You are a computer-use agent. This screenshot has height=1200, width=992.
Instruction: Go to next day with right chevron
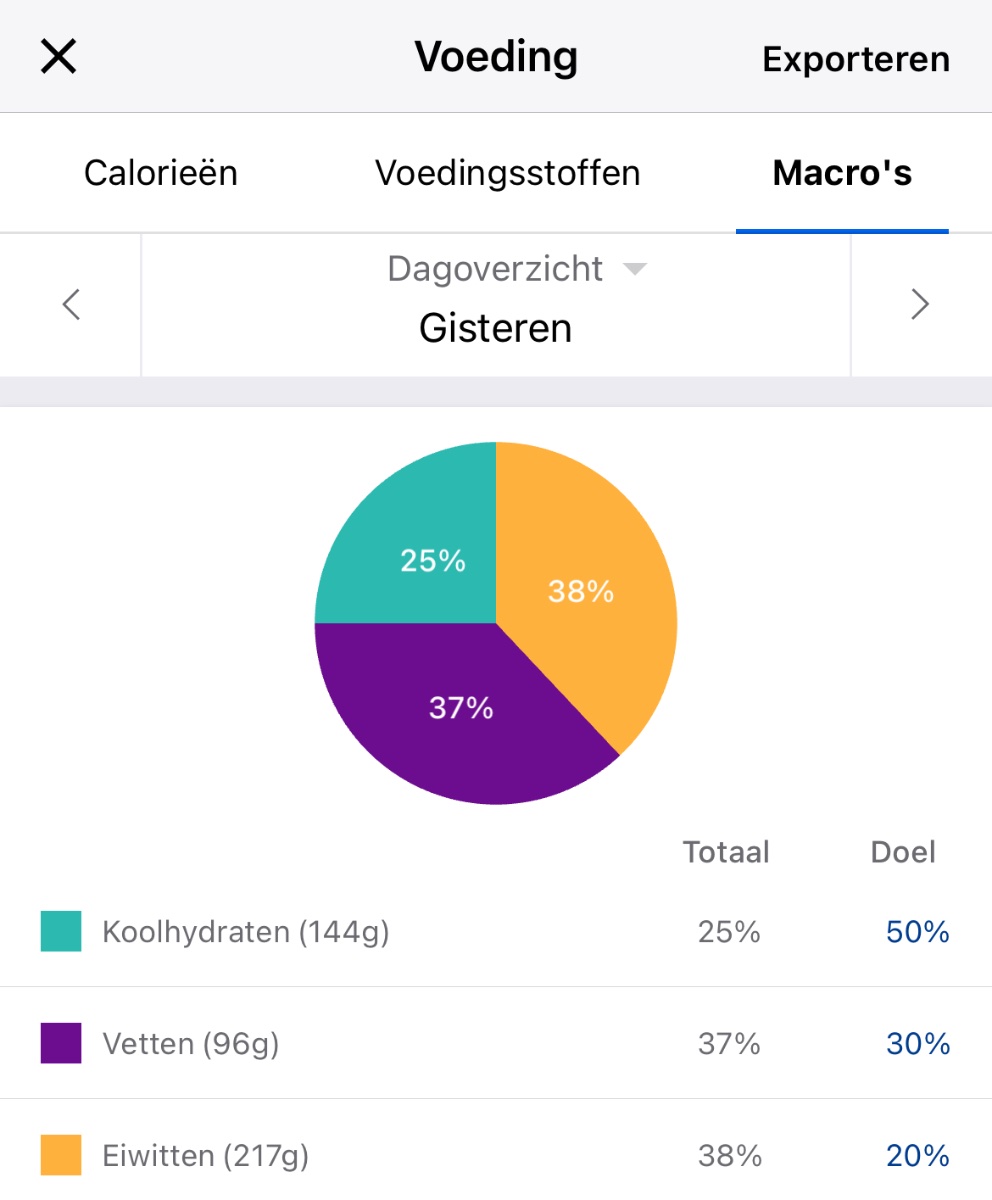[920, 304]
